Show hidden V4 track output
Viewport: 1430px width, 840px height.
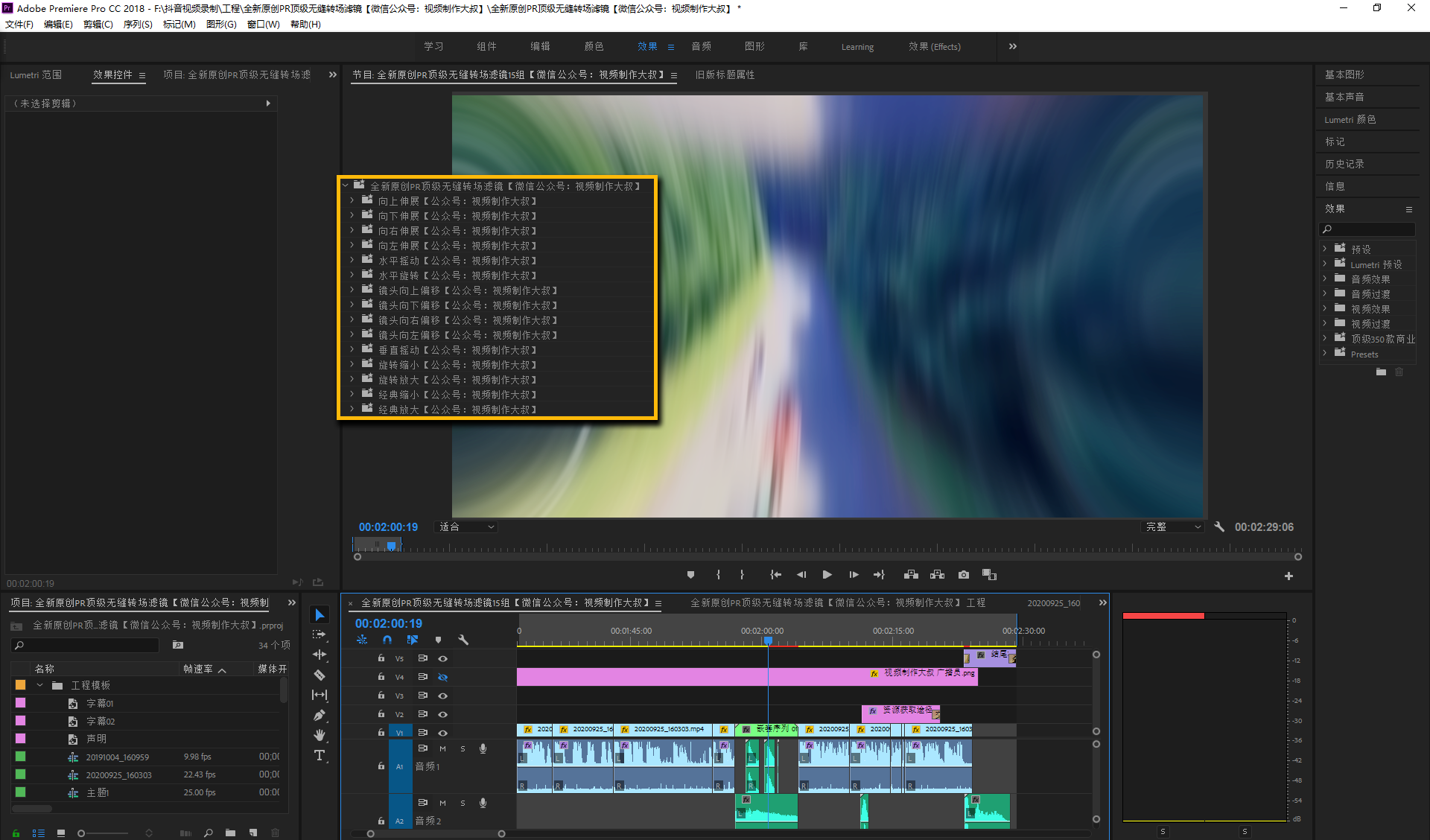coord(442,677)
